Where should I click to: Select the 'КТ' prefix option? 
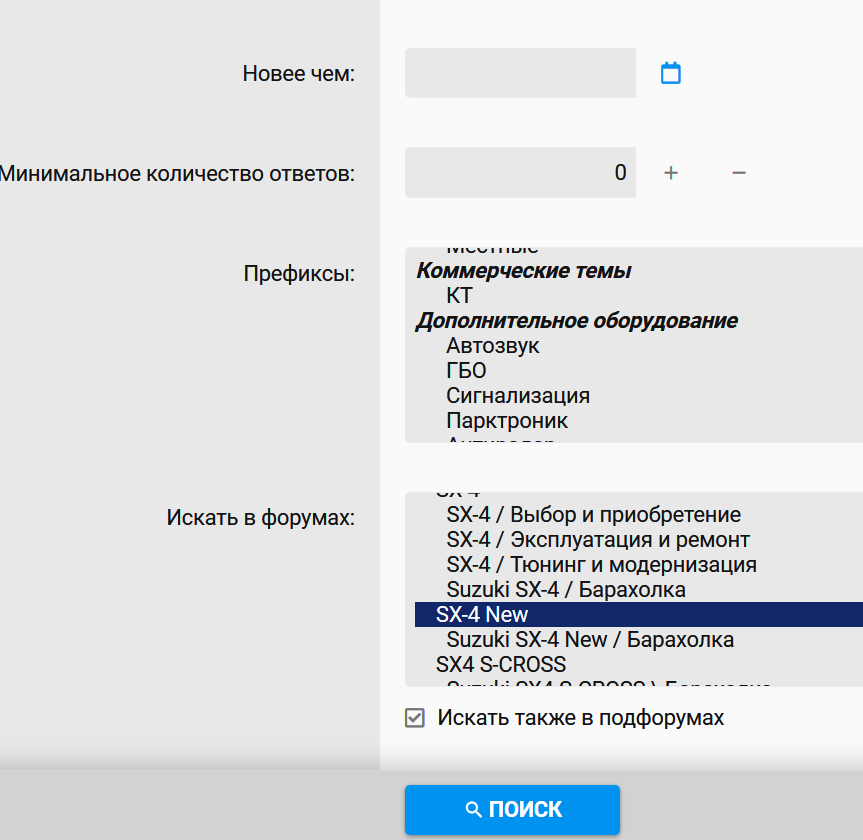[459, 296]
